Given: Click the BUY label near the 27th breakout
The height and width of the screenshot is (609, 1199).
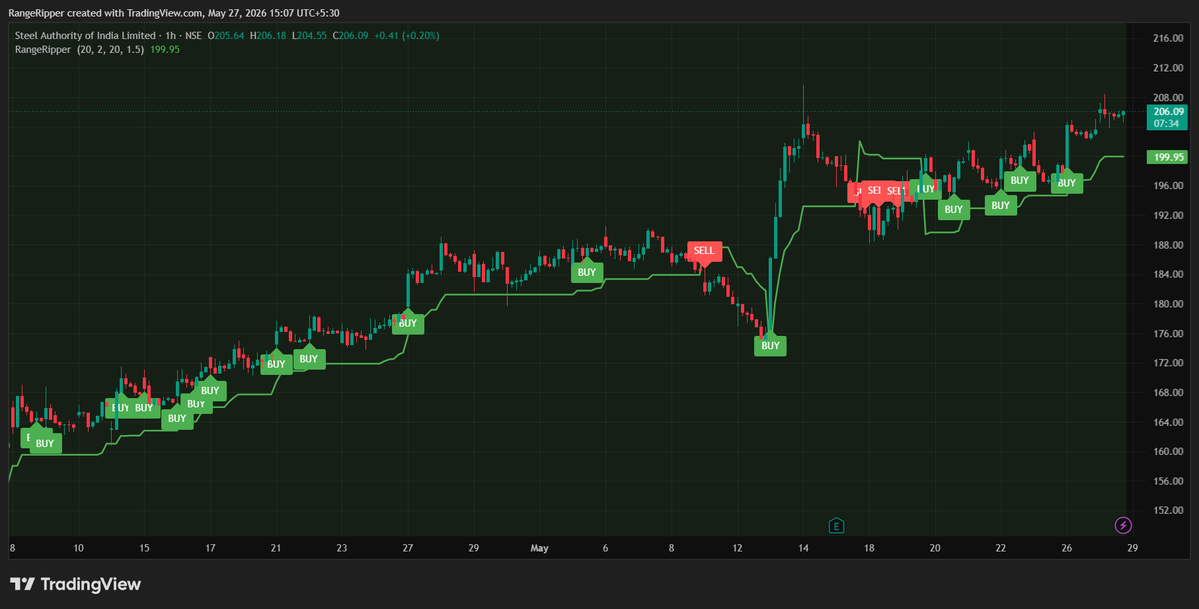Looking at the screenshot, I should [x=408, y=323].
